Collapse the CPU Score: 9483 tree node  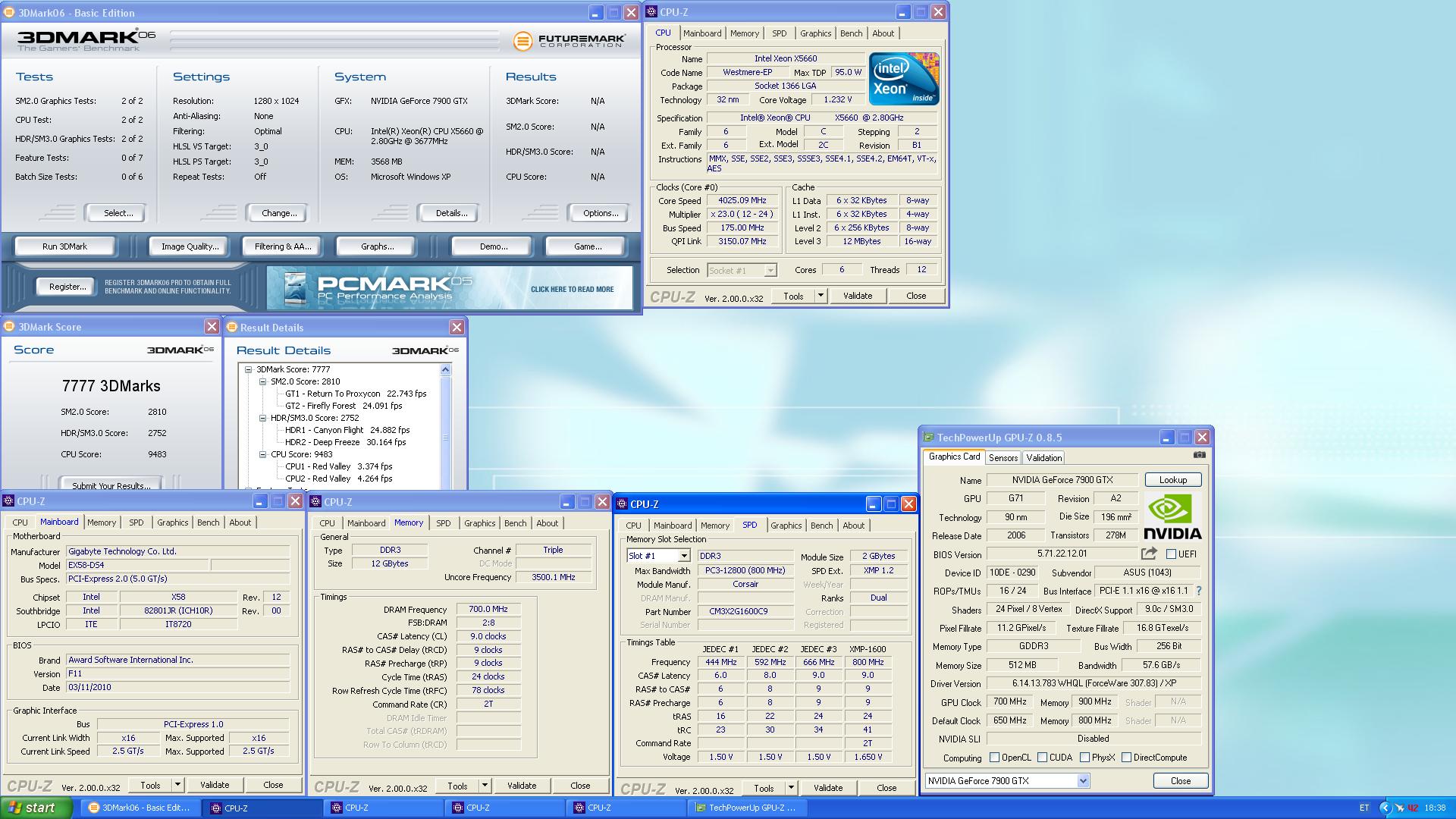click(x=262, y=454)
